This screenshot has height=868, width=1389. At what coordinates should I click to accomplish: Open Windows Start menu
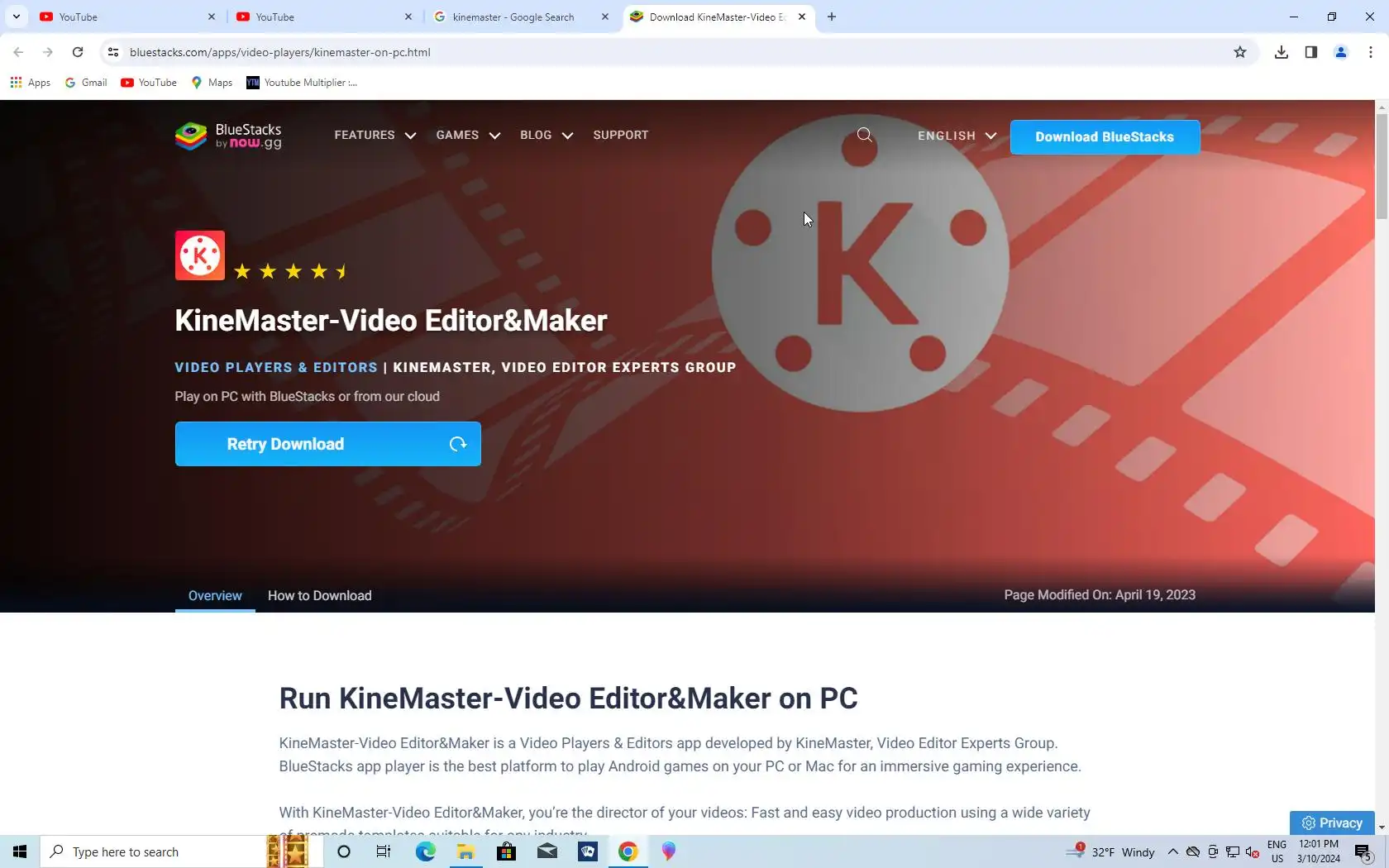(20, 851)
